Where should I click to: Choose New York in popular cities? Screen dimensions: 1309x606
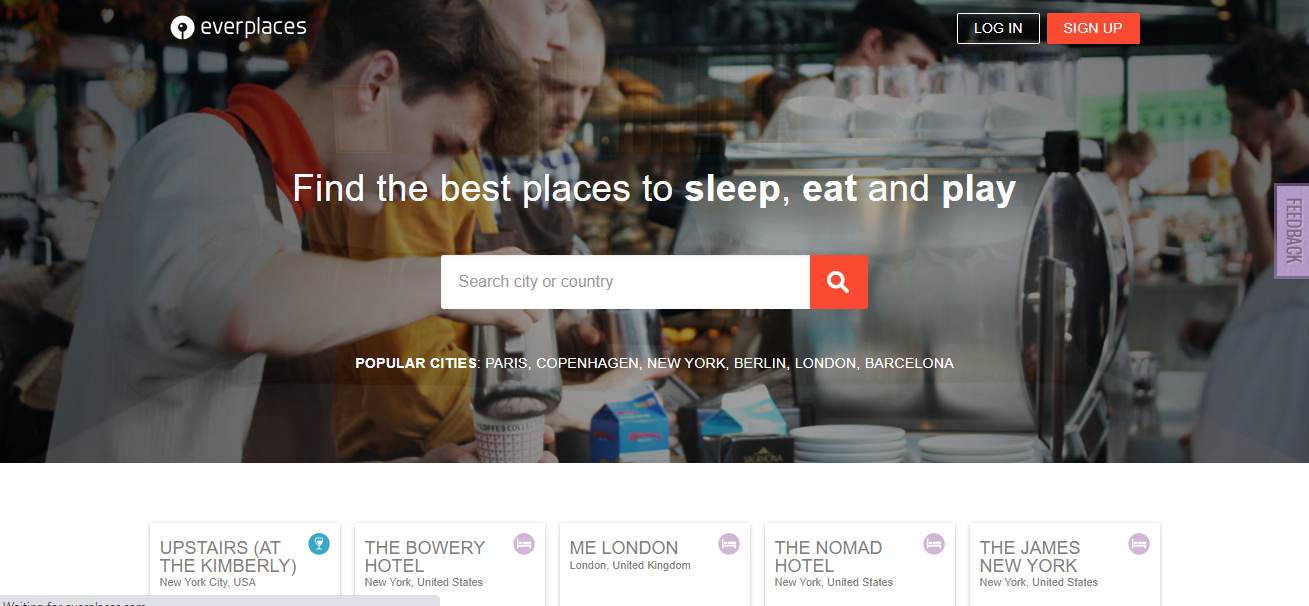click(686, 363)
